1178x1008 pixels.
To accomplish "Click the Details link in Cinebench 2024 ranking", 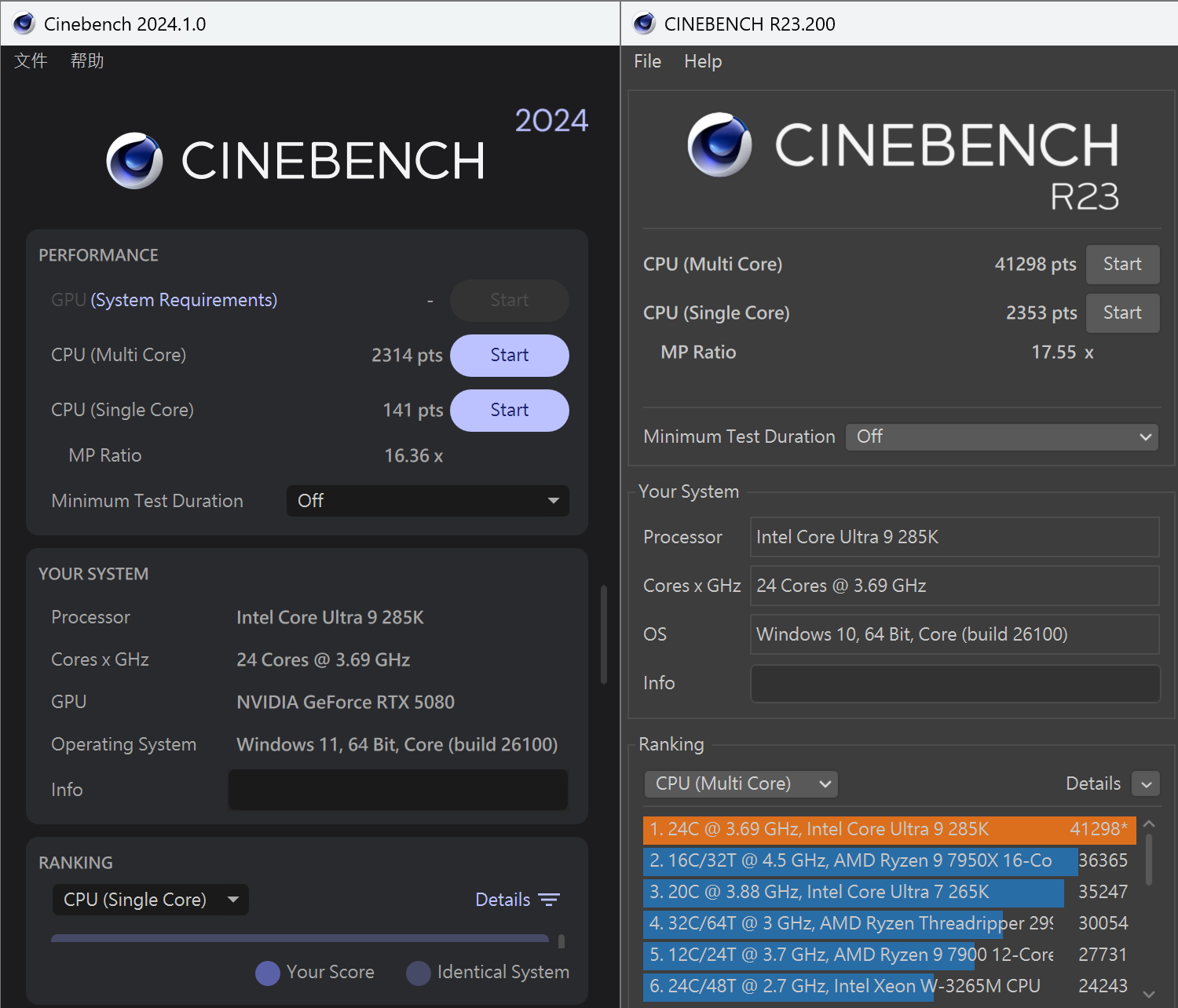I will [x=503, y=900].
